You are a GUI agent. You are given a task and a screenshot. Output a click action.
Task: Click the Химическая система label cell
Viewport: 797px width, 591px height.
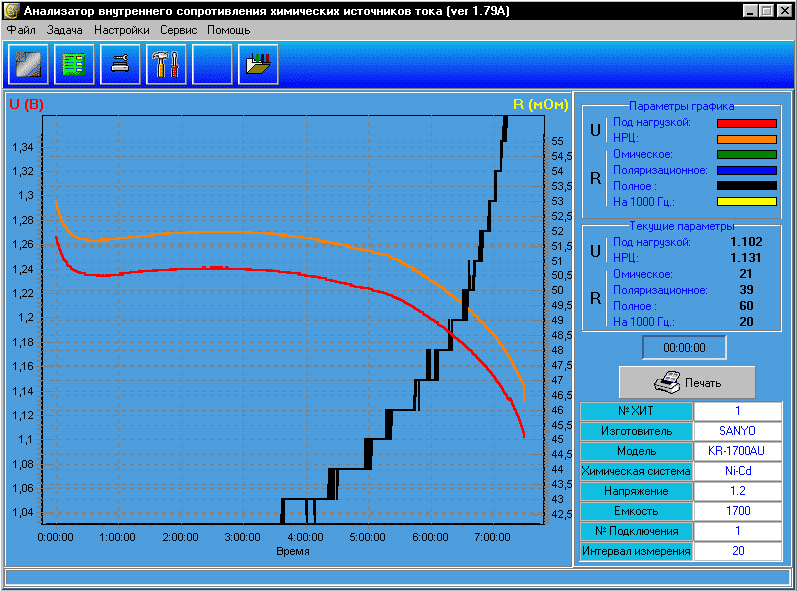636,471
